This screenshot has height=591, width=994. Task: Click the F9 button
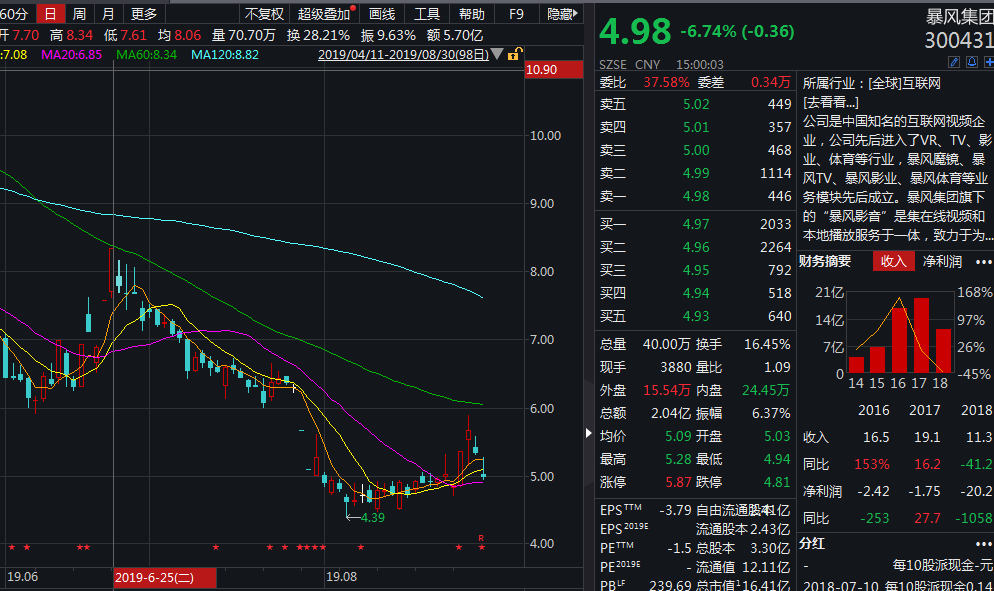point(516,13)
